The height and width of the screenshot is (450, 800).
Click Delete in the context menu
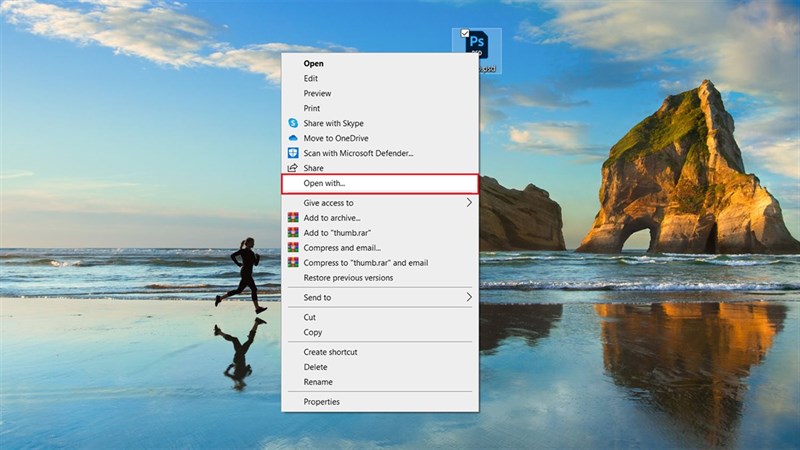tap(315, 367)
